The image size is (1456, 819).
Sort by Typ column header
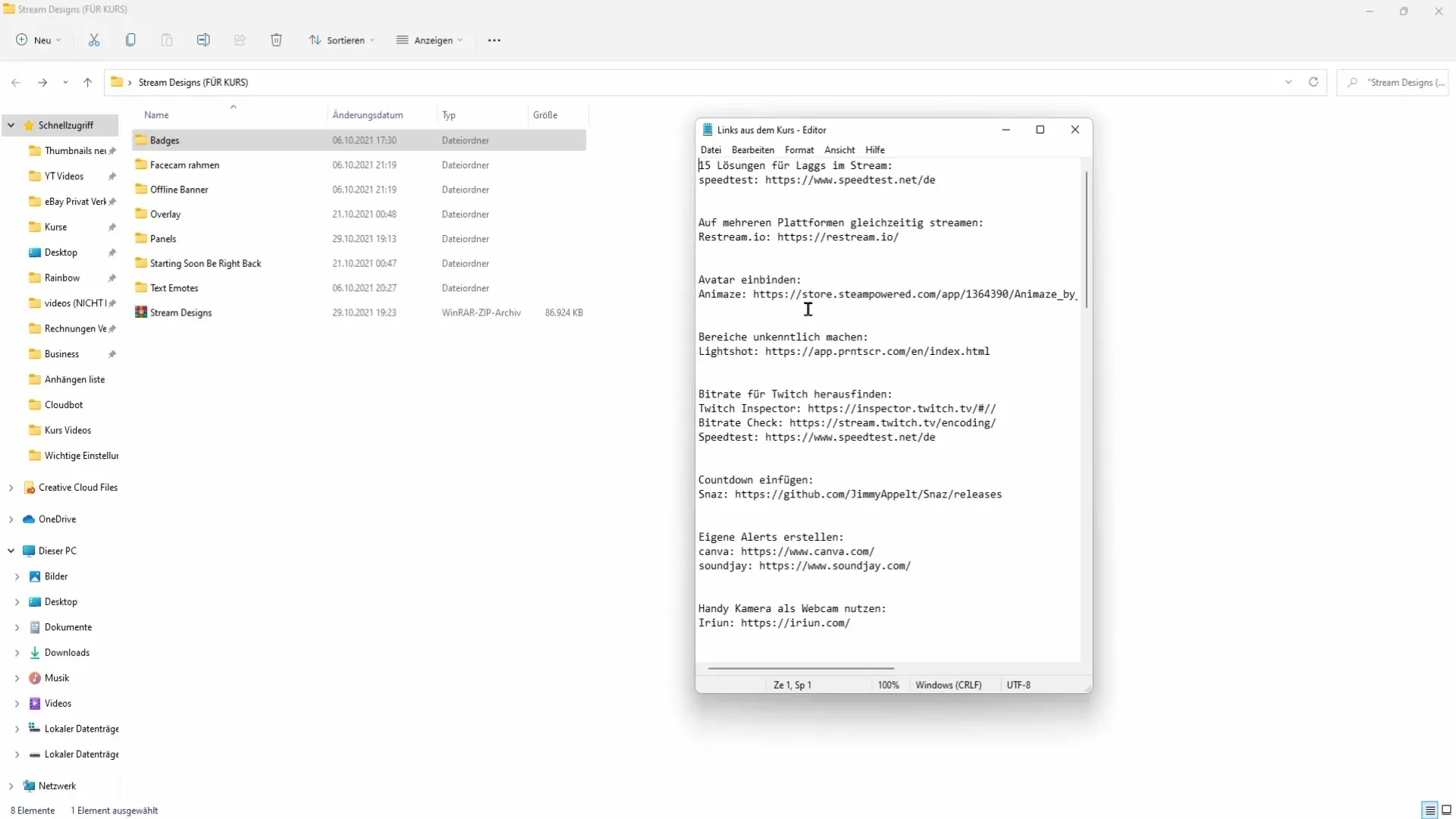482,115
